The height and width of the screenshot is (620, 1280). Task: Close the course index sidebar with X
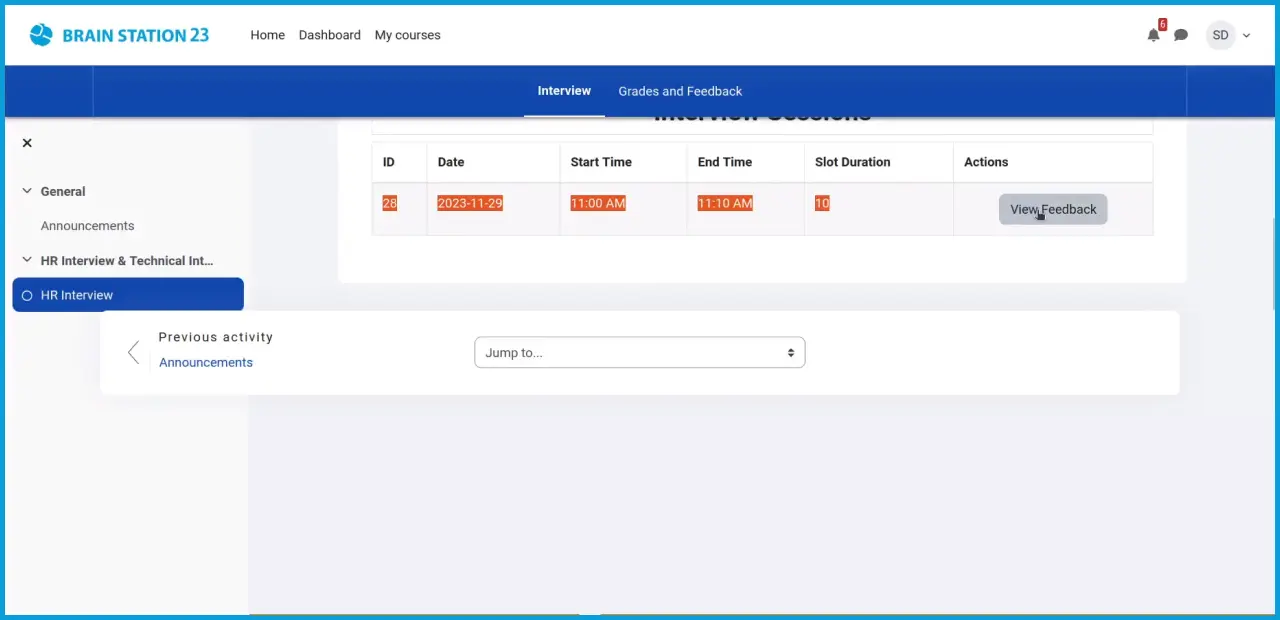click(27, 142)
